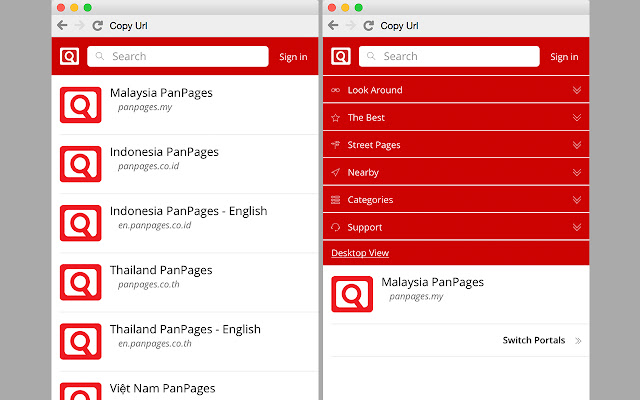The height and width of the screenshot is (400, 640).
Task: Open the Categories menu item
Action: click(456, 200)
